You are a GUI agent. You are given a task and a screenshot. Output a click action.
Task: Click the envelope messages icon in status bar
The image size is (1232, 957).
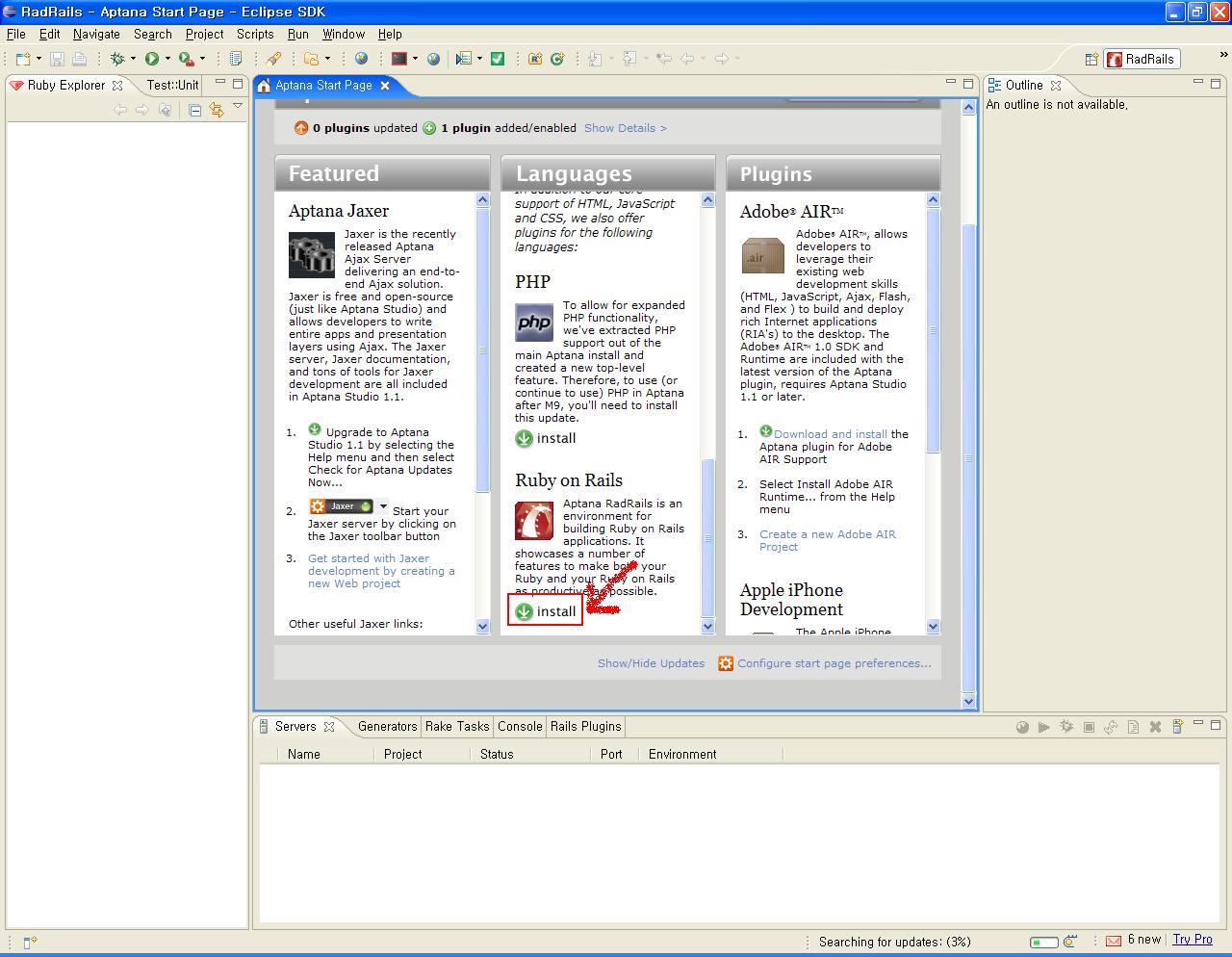click(x=1114, y=941)
